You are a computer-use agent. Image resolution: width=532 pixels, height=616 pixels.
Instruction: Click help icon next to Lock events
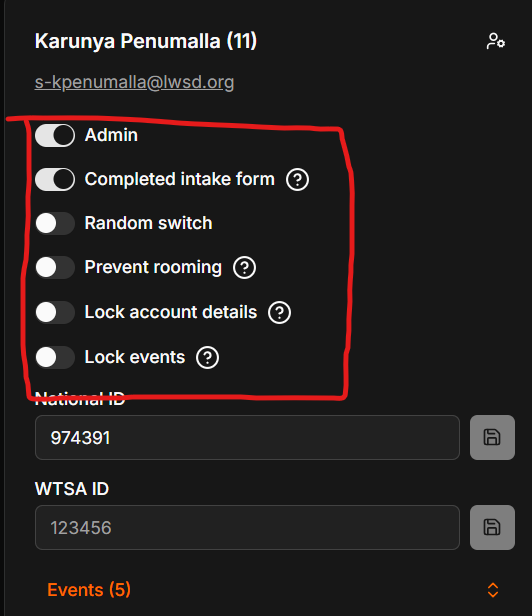207,358
